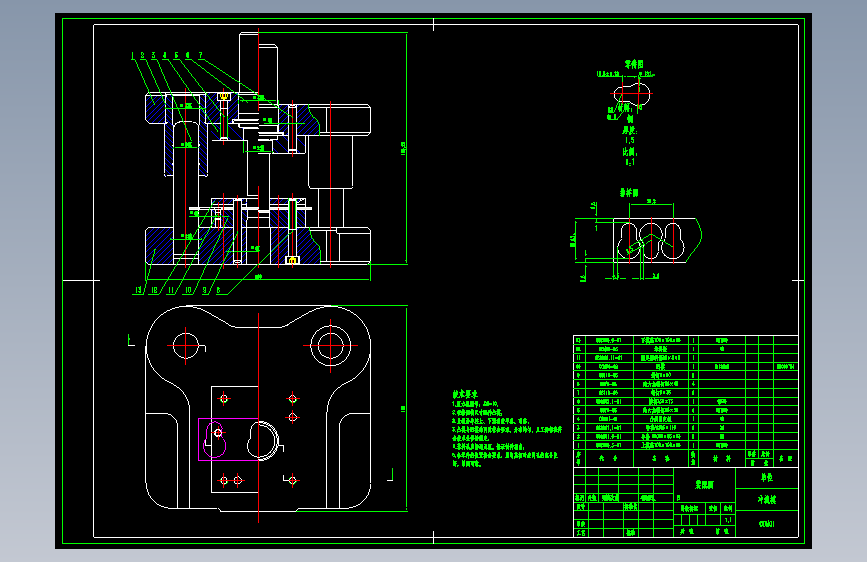The height and width of the screenshot is (562, 867).
Task: Select the 厚度 thickness label
Action: [630, 131]
